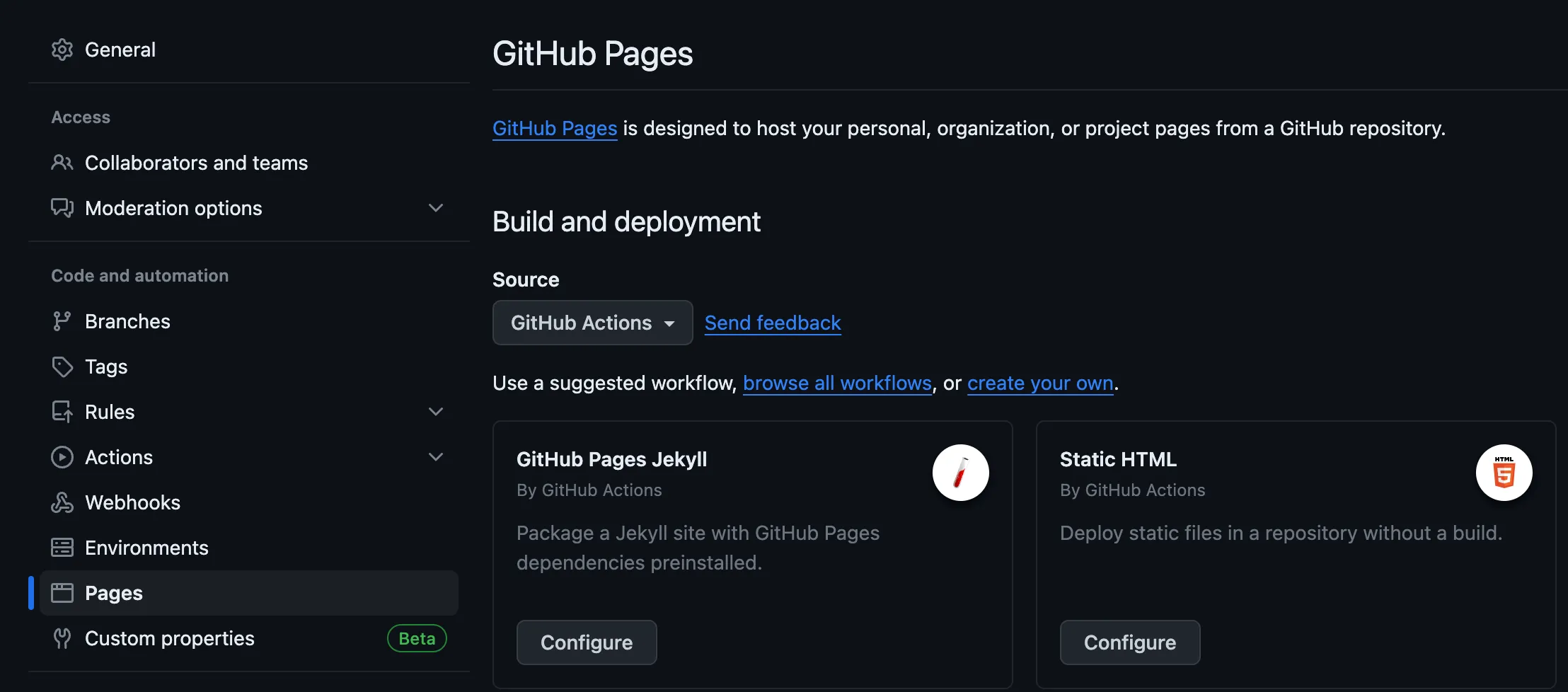The width and height of the screenshot is (1568, 692).
Task: Click the HTML5 logo on Static HTML card
Action: click(1503, 473)
